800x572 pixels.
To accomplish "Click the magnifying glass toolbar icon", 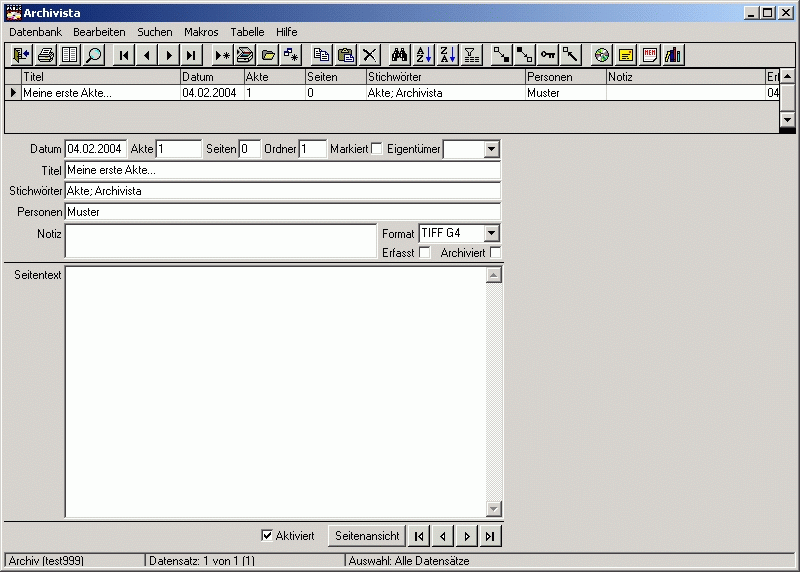I will pos(93,55).
